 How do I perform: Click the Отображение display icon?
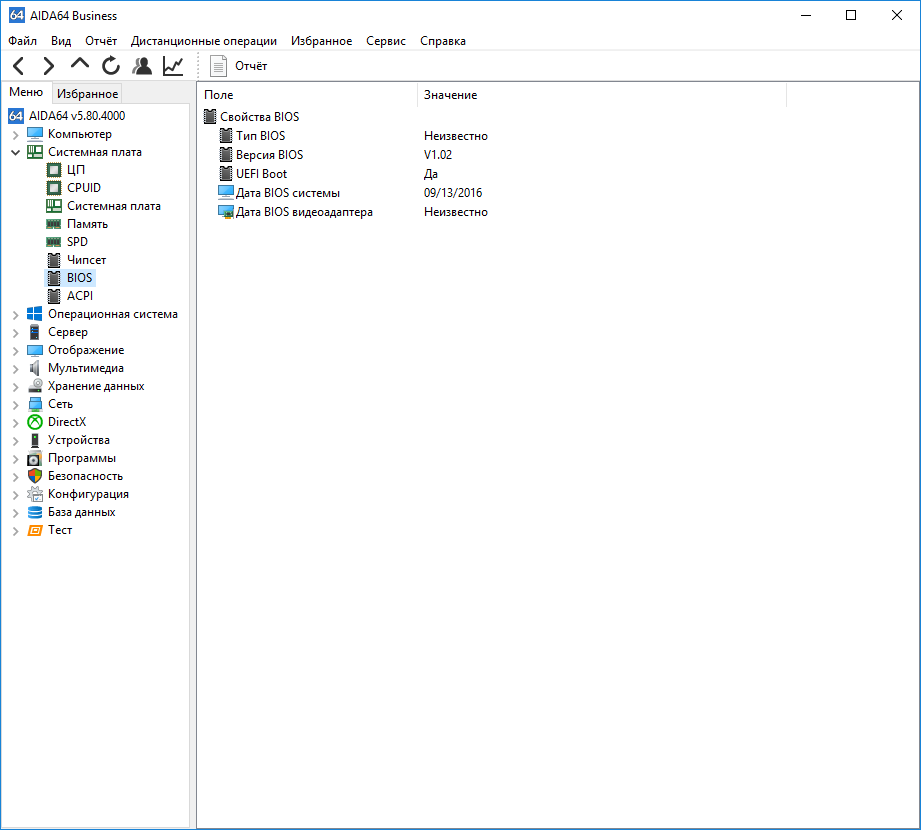tap(35, 350)
